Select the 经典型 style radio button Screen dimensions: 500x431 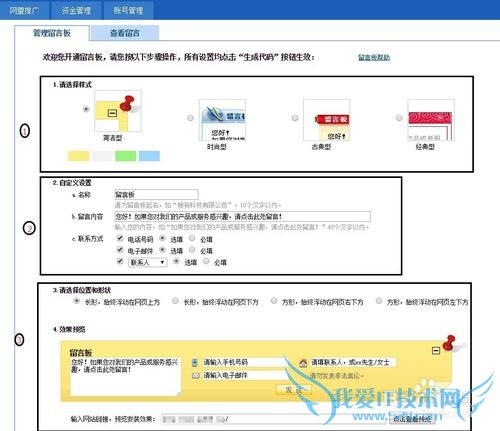click(399, 118)
